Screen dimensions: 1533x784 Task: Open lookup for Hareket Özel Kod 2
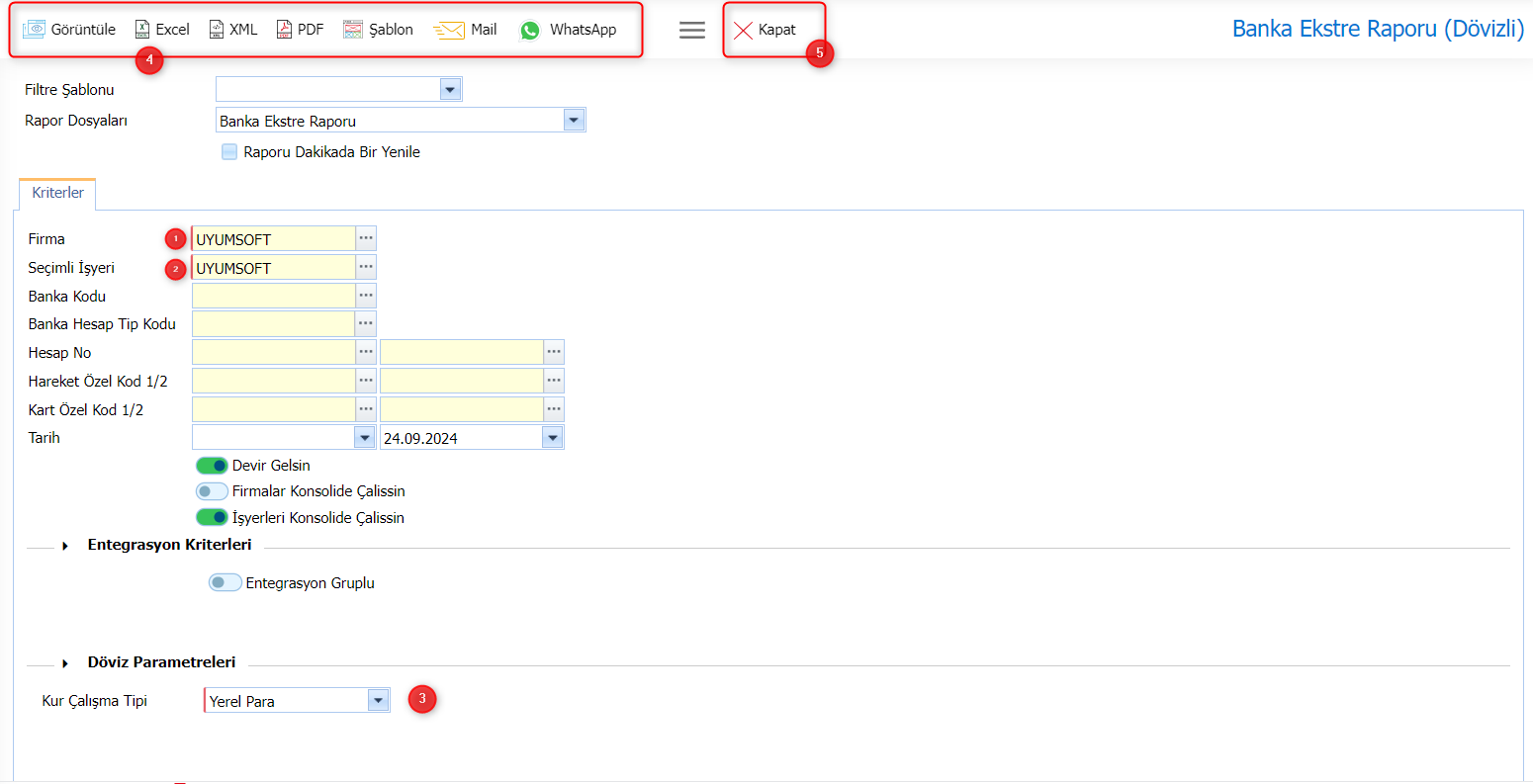[x=554, y=381]
